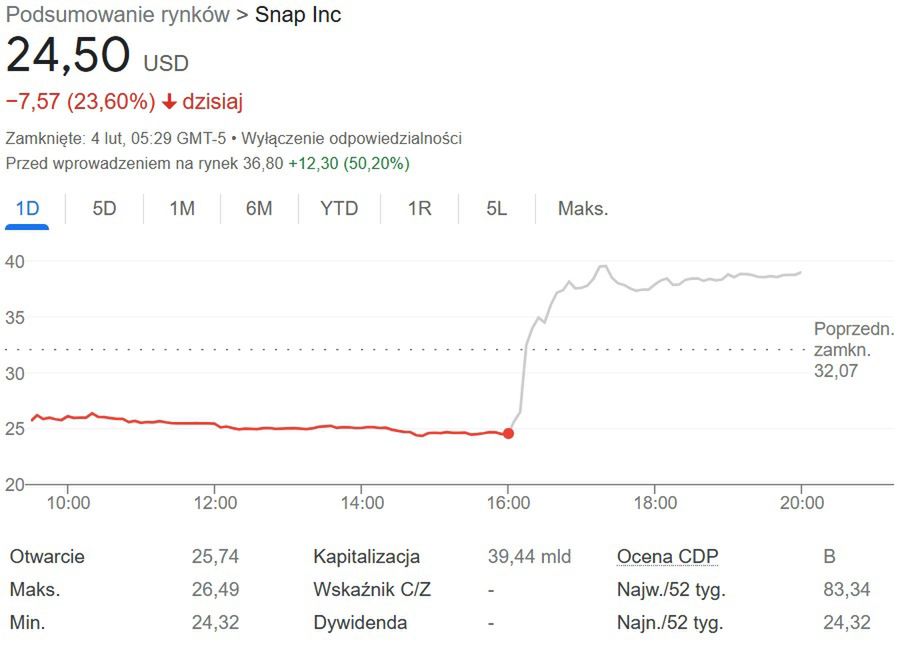Open the 5L five-year range tab
Image resolution: width=897 pixels, height=646 pixels.
click(497, 208)
